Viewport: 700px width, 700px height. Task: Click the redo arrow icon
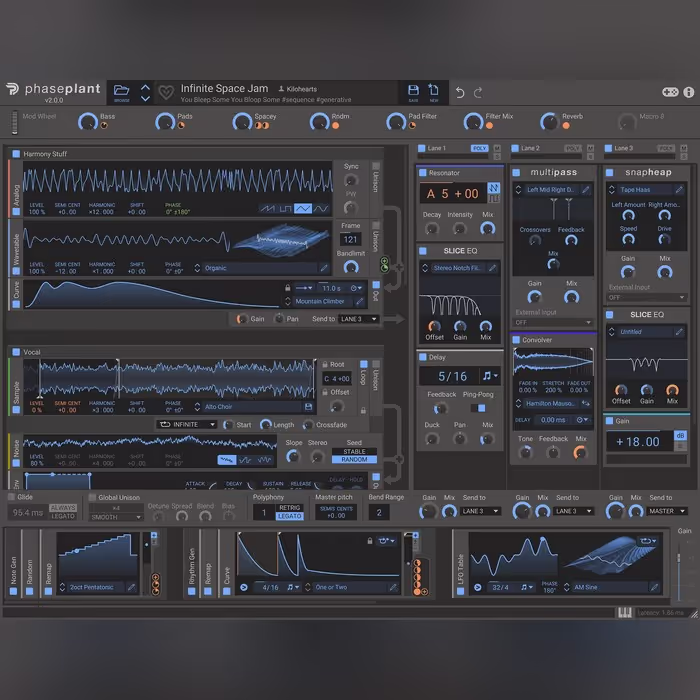(479, 92)
